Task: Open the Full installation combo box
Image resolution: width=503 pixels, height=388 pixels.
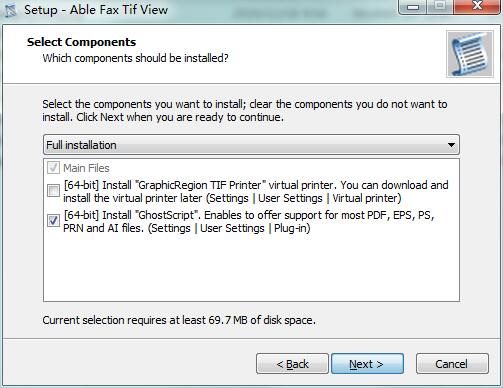Action: click(x=251, y=145)
